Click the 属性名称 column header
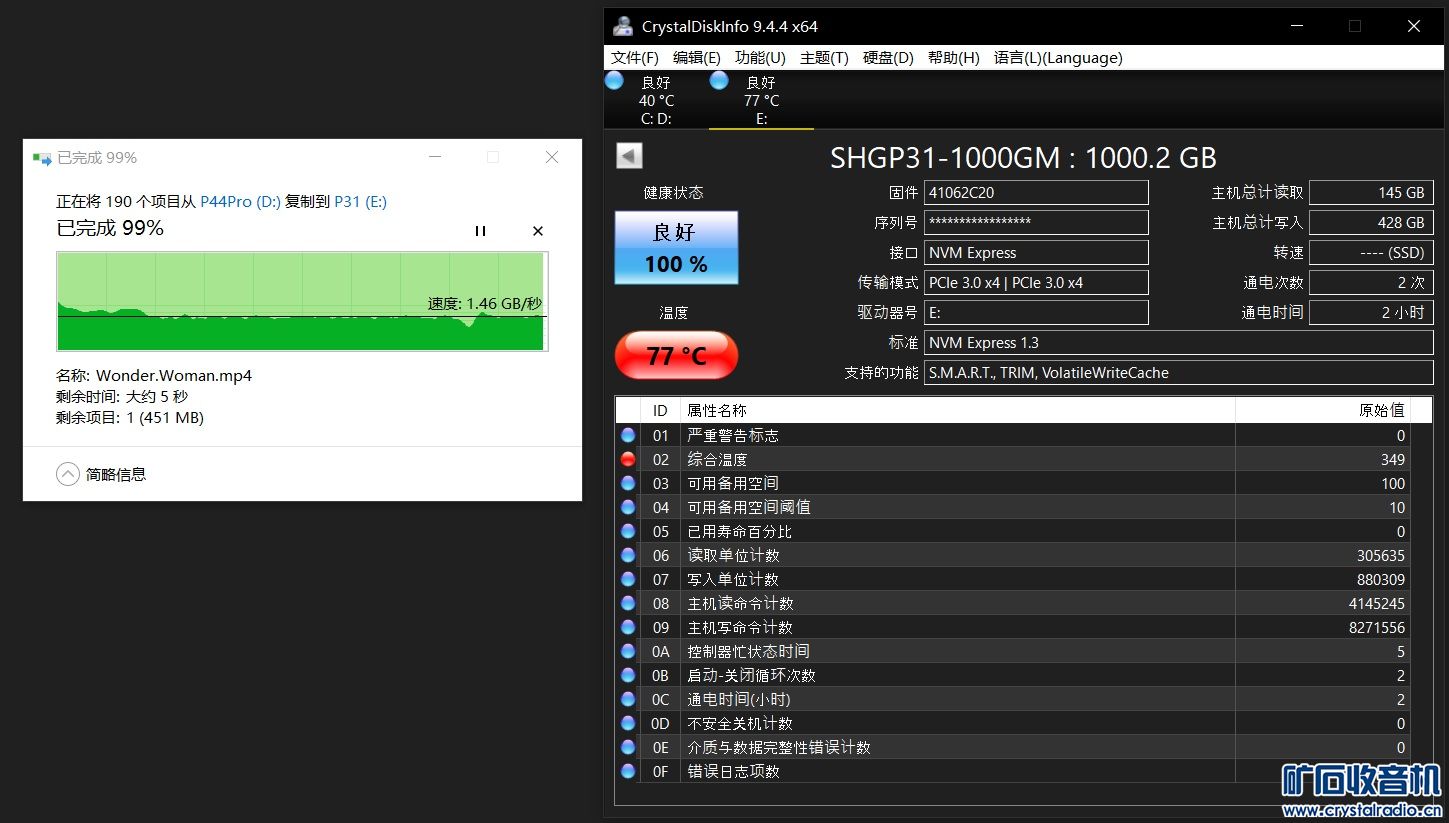The image size is (1449, 823). 957,410
